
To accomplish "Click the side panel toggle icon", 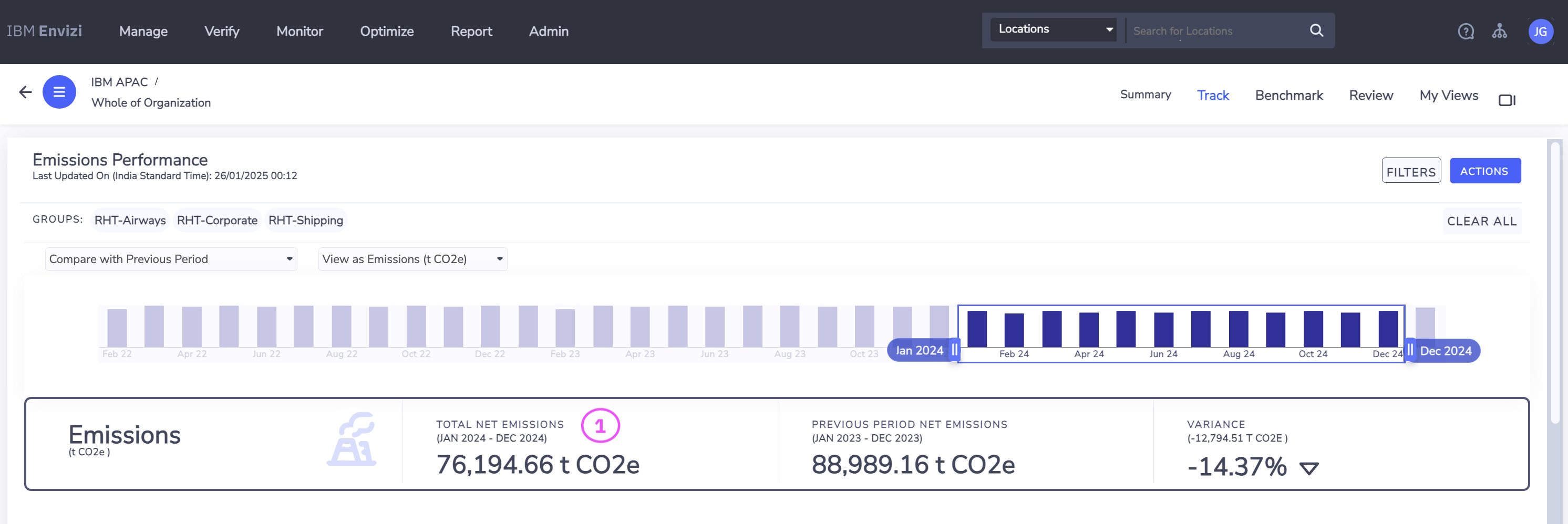I will tap(1507, 100).
